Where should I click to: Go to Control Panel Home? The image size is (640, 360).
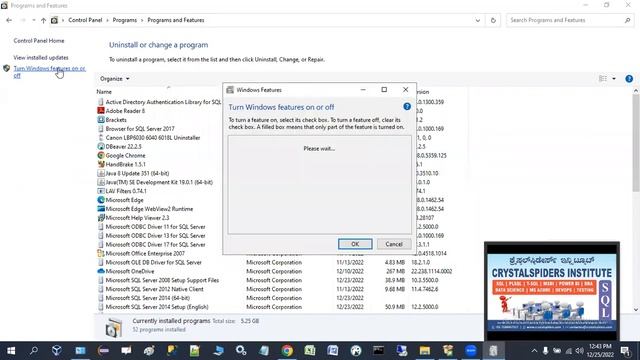click(39, 41)
